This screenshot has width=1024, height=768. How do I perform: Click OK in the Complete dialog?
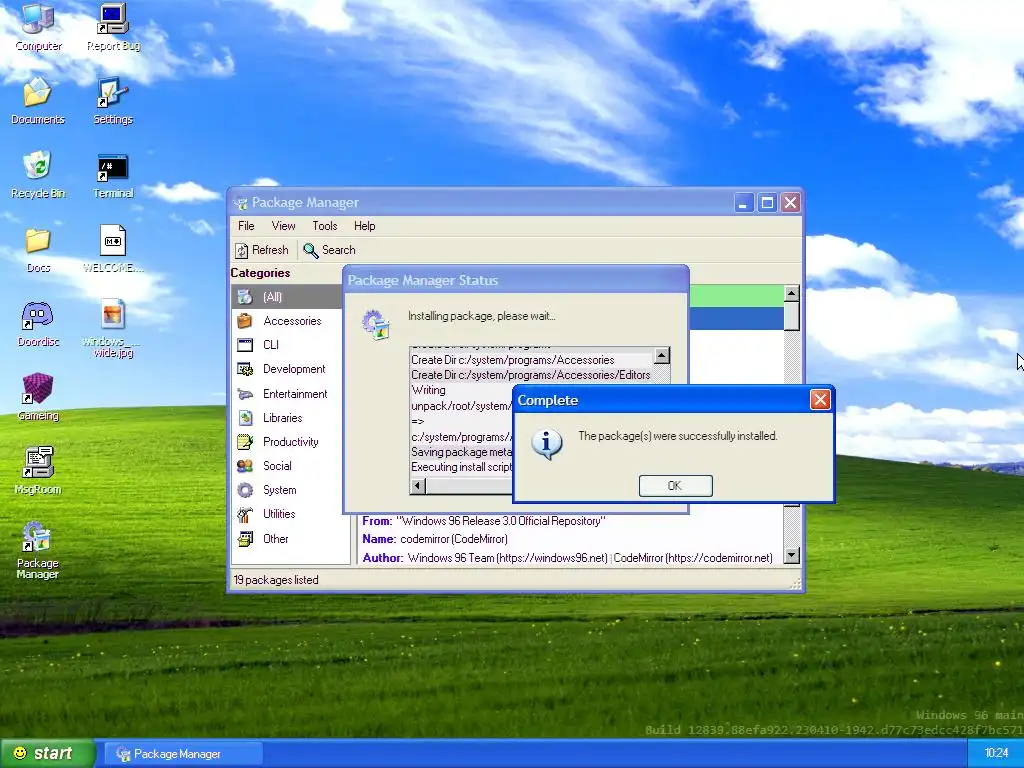tap(675, 485)
